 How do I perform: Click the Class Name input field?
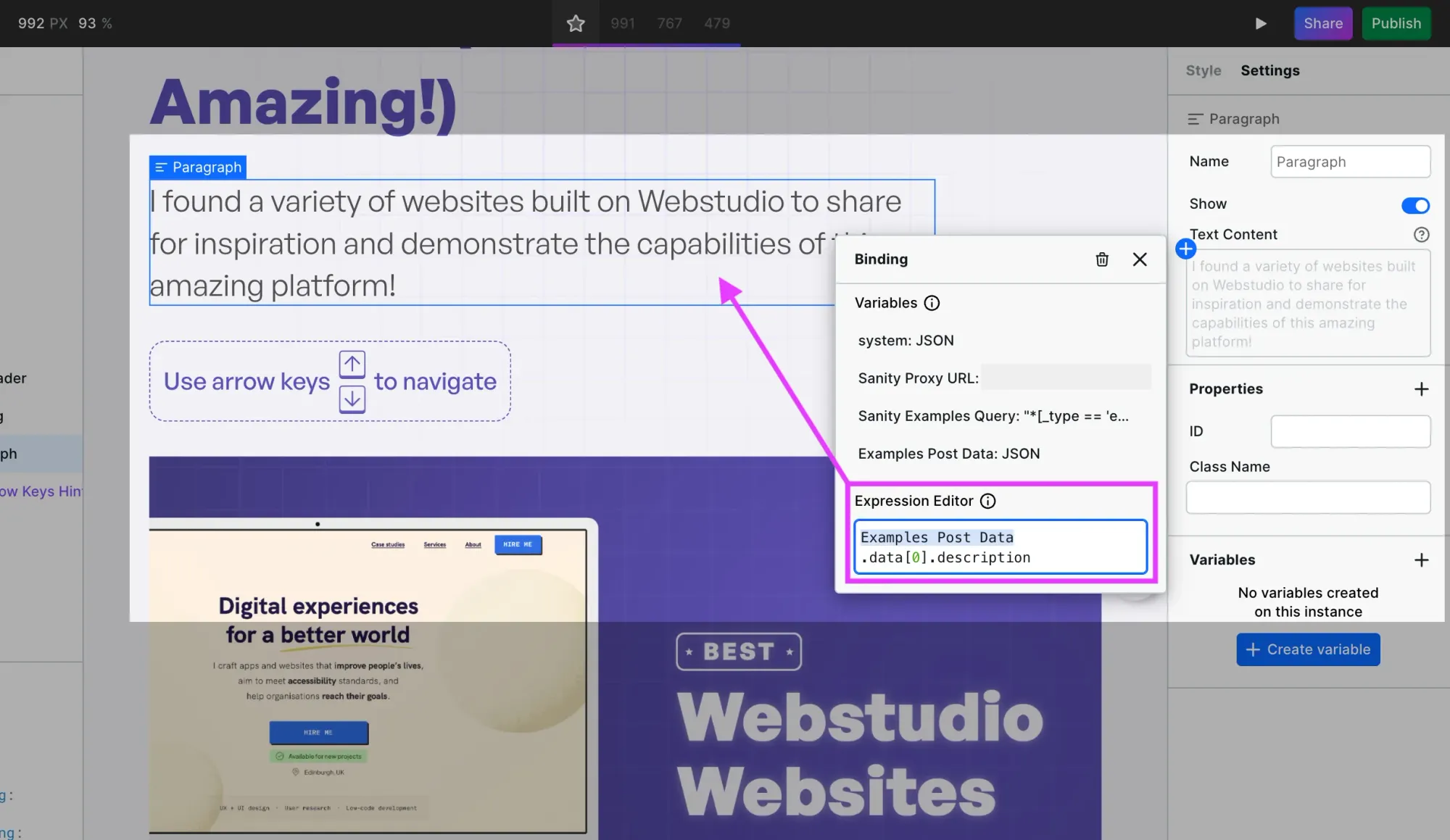click(1307, 498)
